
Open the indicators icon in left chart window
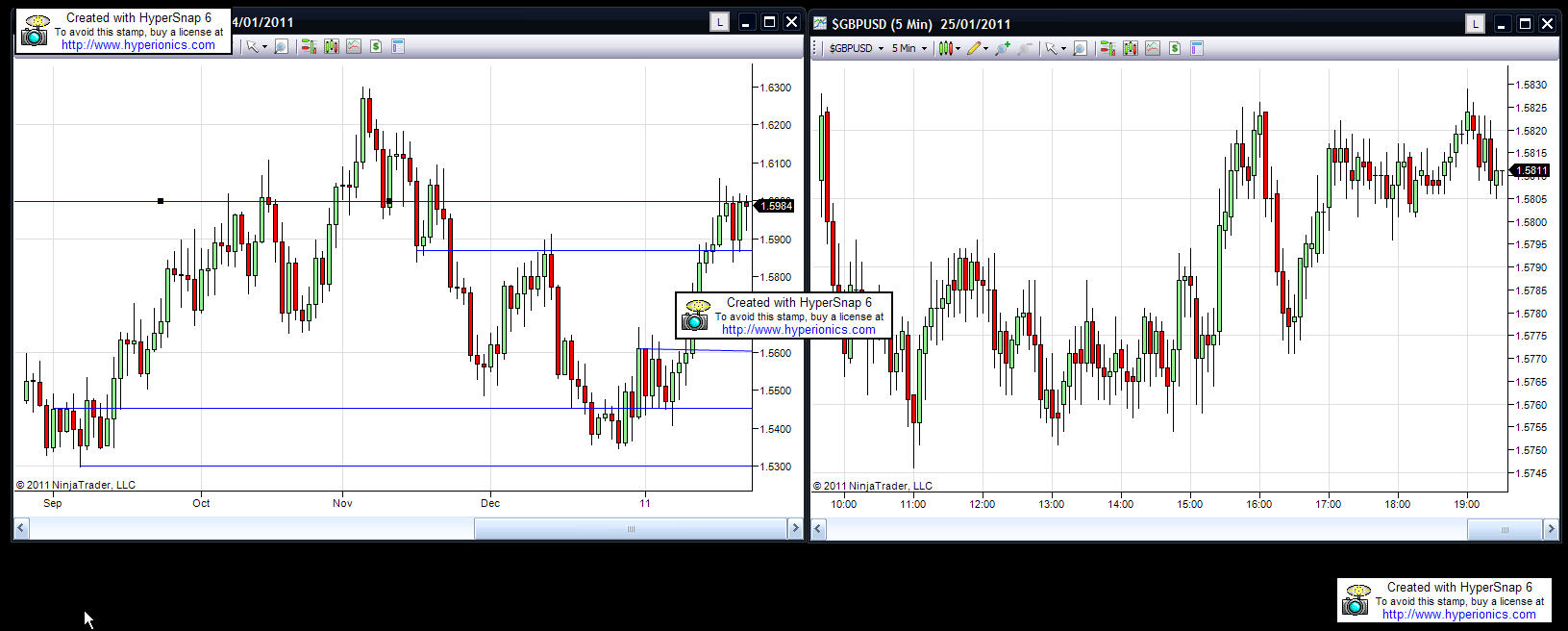click(x=354, y=46)
